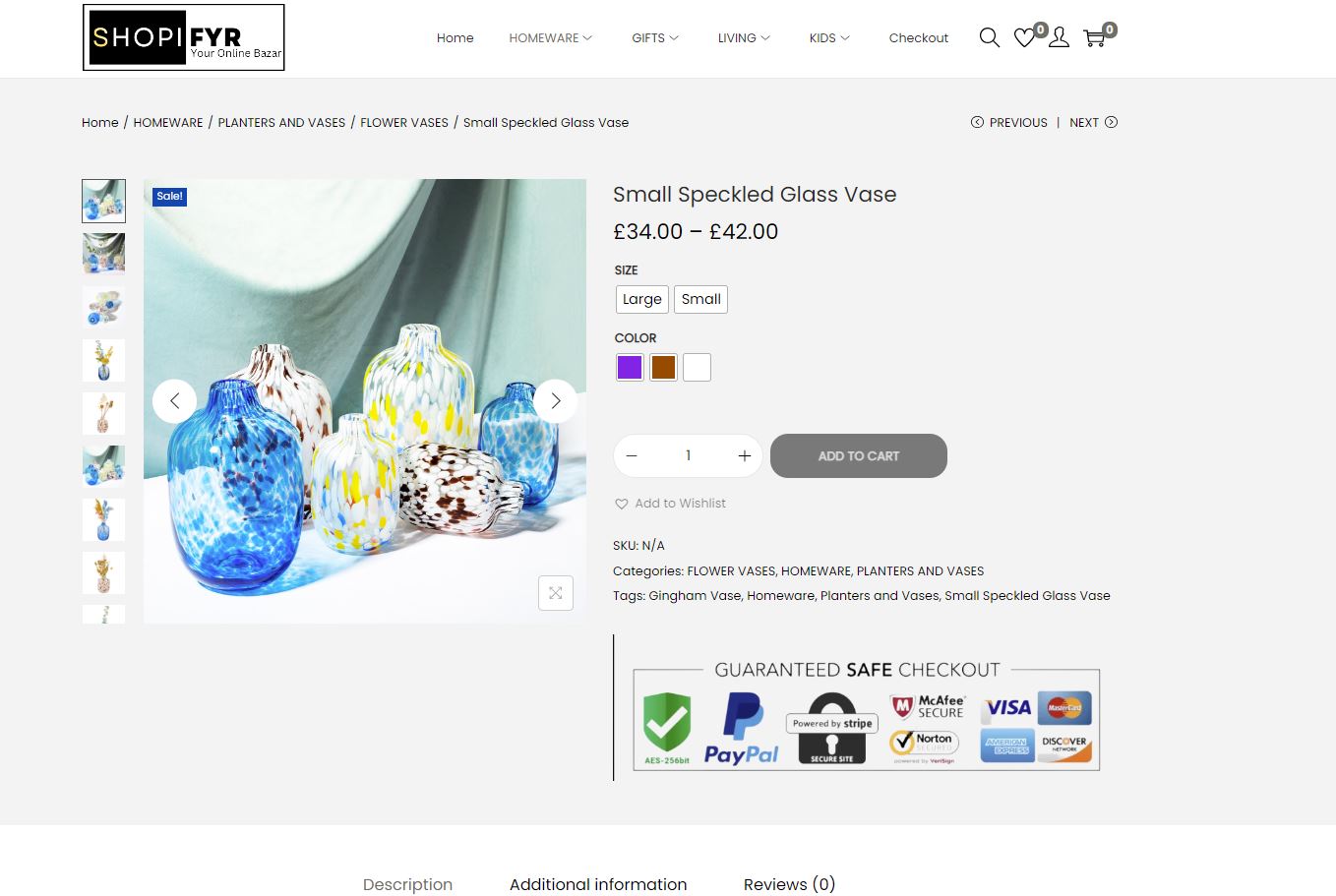Show previous product image with left arrow
This screenshot has width=1336, height=896.
(174, 401)
